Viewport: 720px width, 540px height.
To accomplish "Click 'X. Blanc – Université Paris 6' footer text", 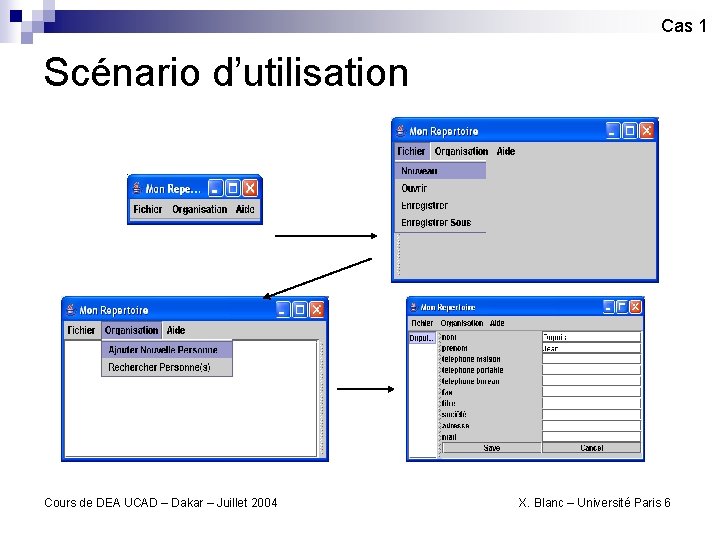I will click(594, 503).
